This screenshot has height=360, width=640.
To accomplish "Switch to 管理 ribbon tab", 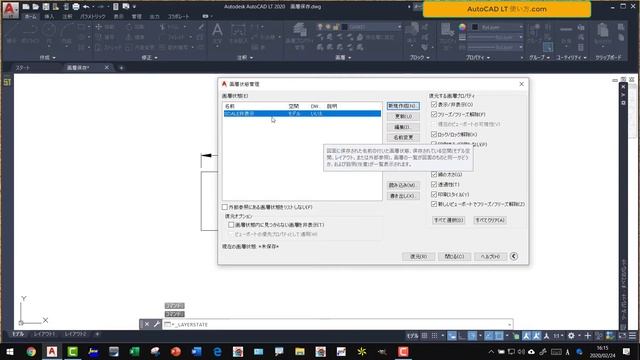I will 136,17.
